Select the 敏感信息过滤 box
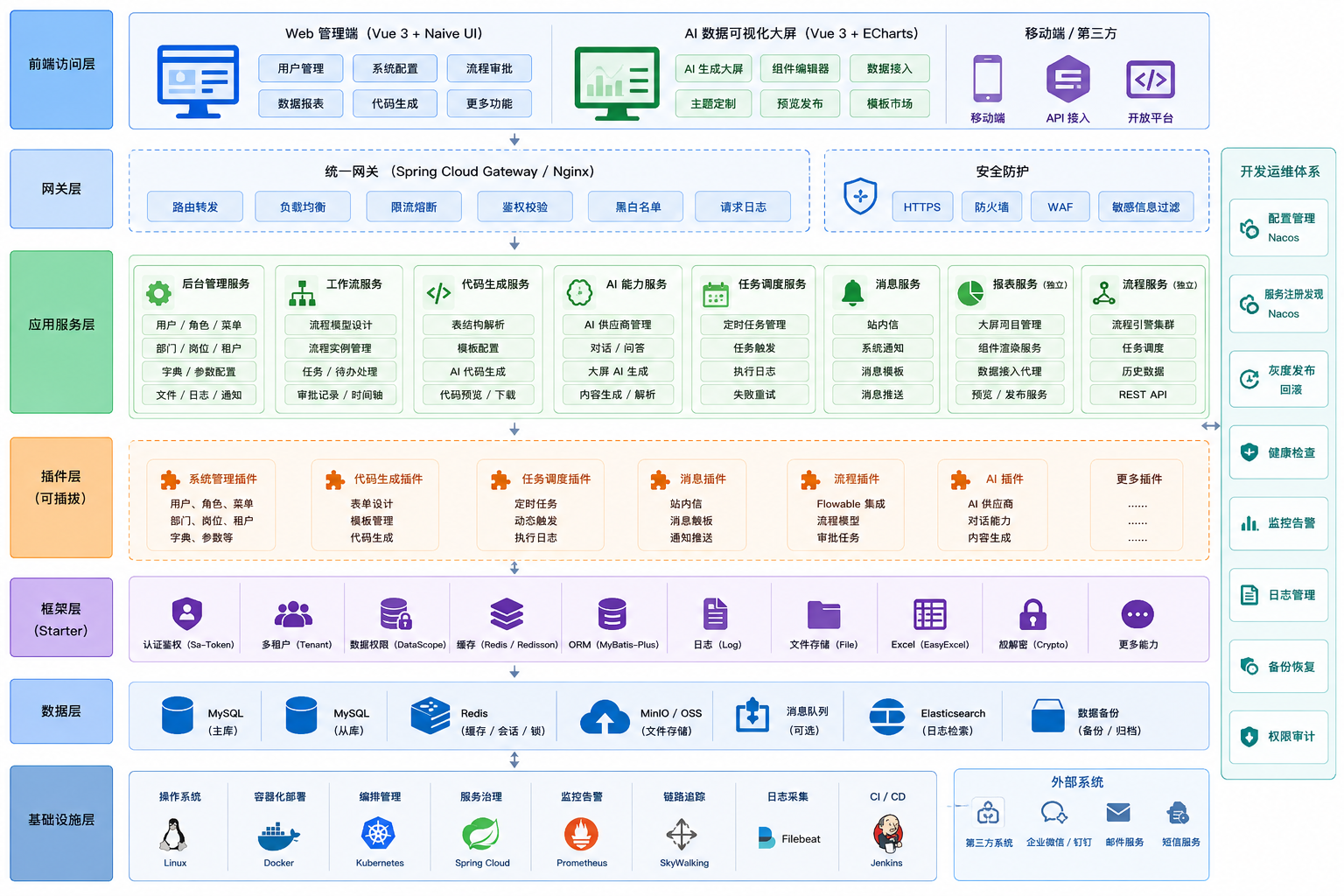 pos(1146,207)
